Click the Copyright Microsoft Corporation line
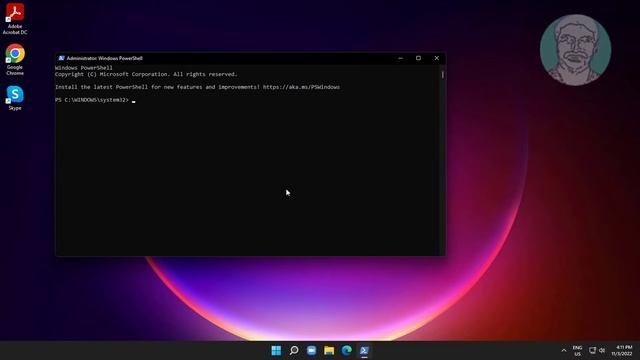Image resolution: width=640 pixels, height=360 pixels. [146, 74]
